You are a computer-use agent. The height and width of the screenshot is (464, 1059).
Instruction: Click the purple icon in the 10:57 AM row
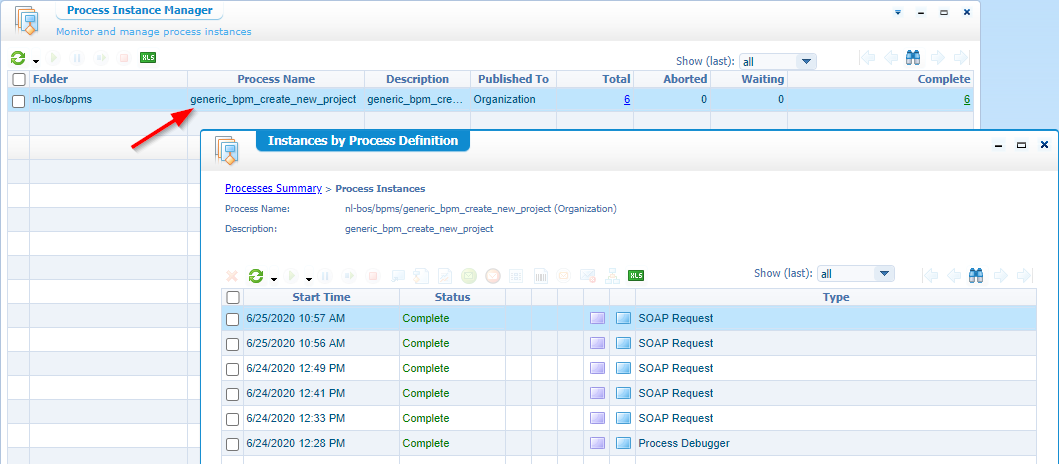597,319
